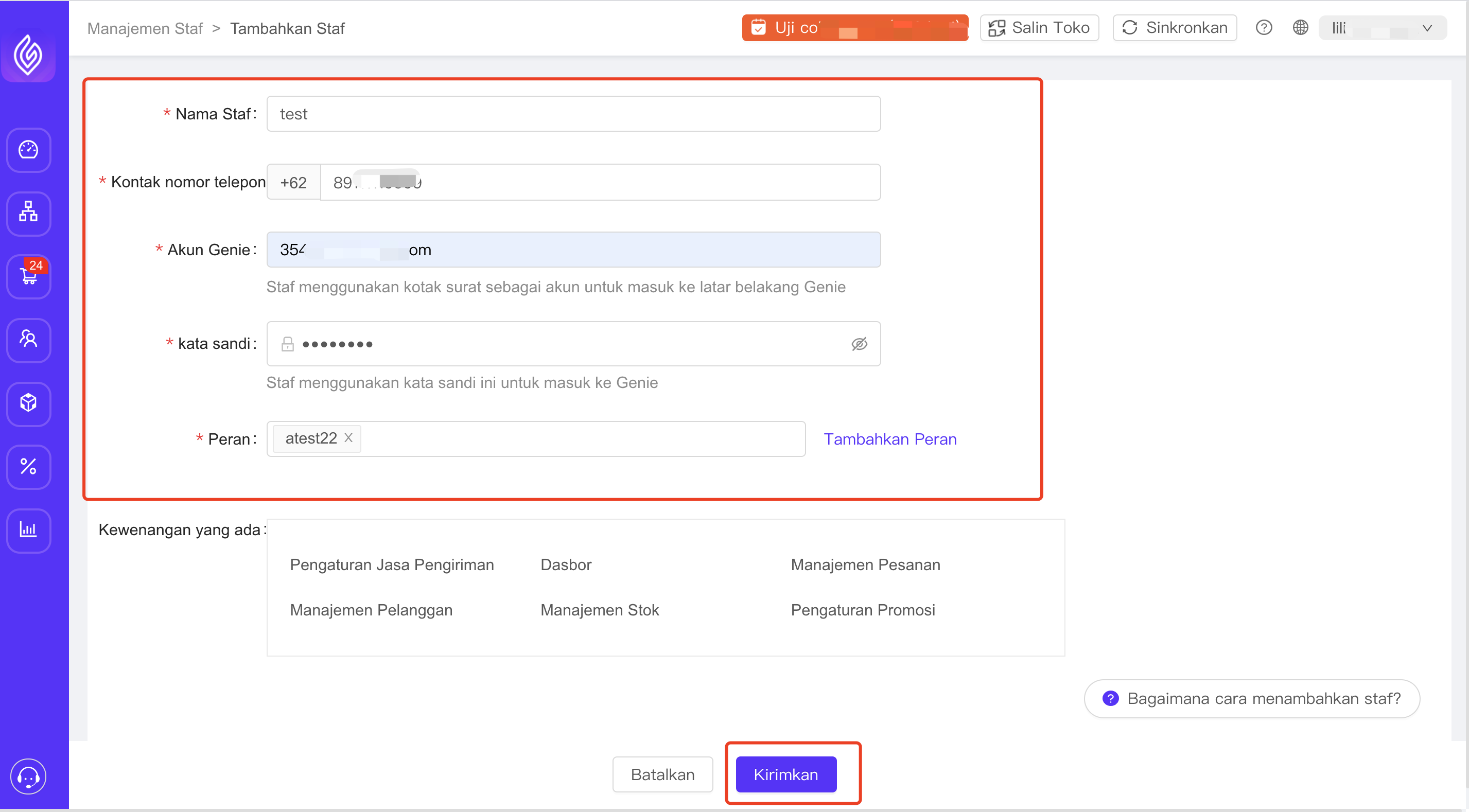The height and width of the screenshot is (812, 1469).
Task: Submit form with Kirimkan button
Action: [786, 774]
